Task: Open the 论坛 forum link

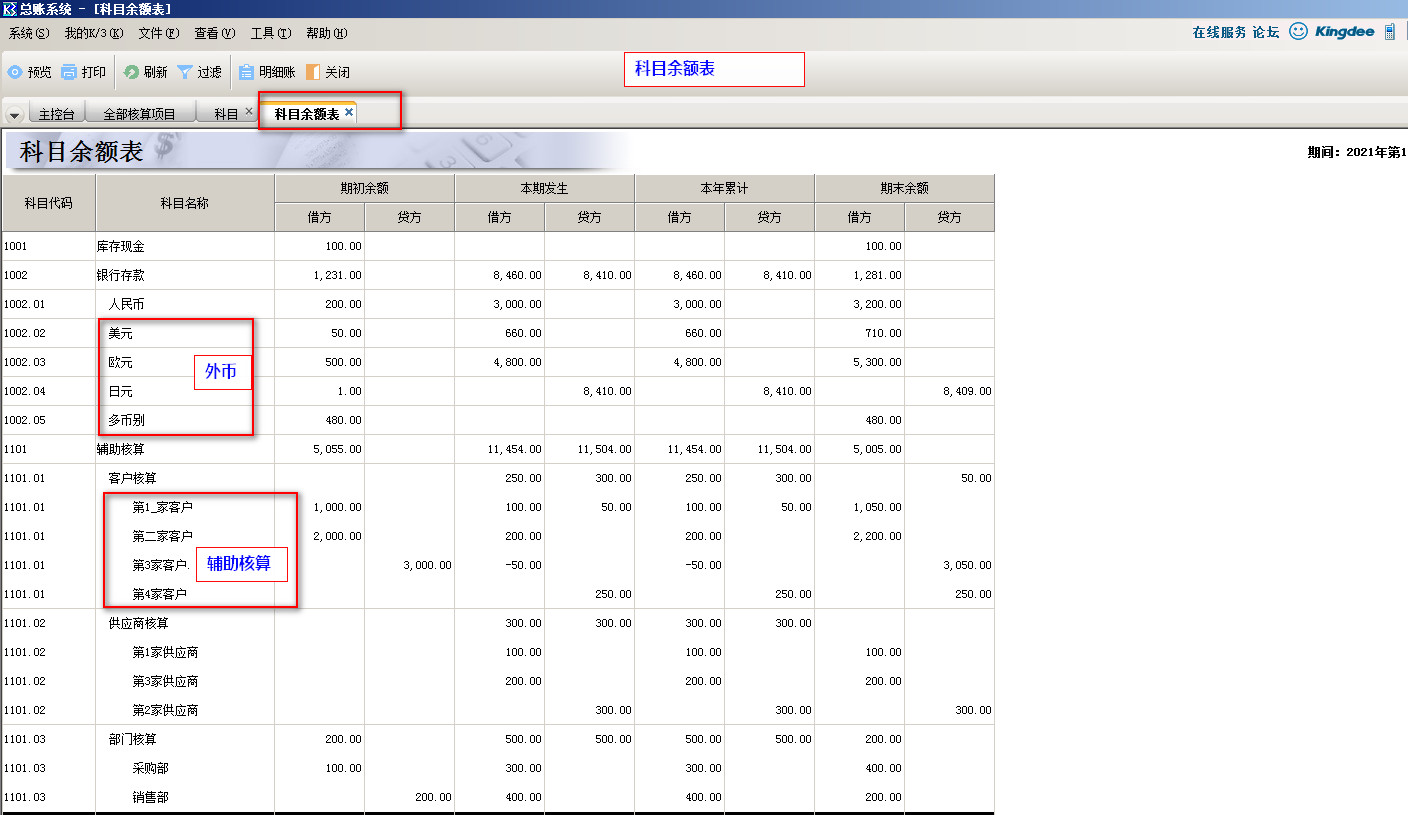Action: click(1265, 32)
